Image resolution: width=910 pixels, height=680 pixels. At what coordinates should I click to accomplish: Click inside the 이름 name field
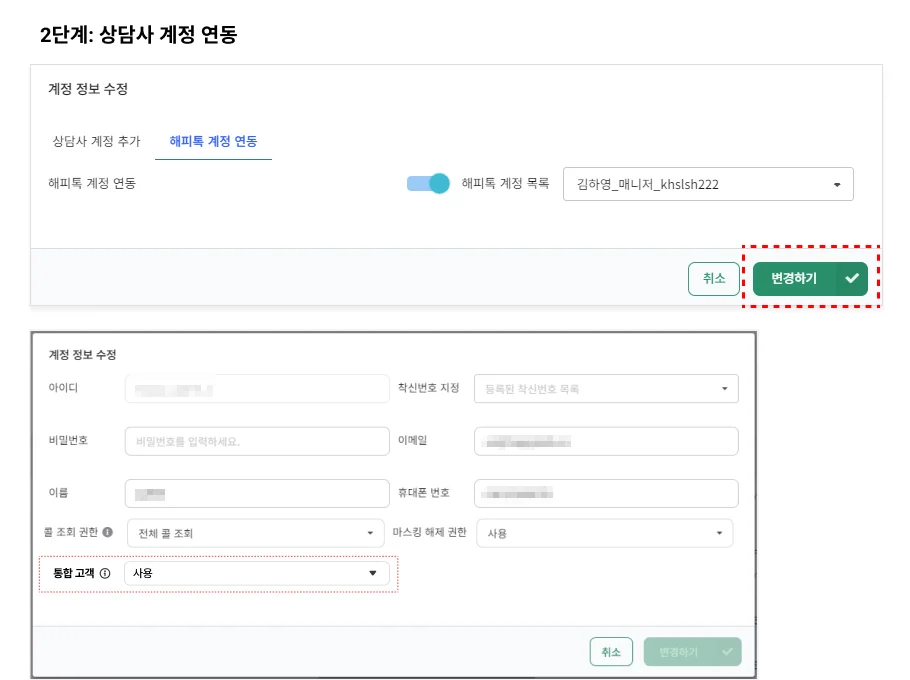255,493
